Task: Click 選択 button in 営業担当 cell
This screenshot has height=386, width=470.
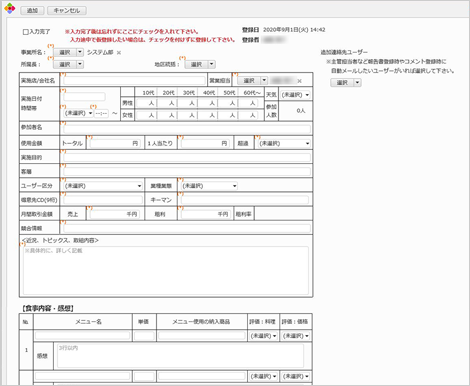Action: pos(249,81)
